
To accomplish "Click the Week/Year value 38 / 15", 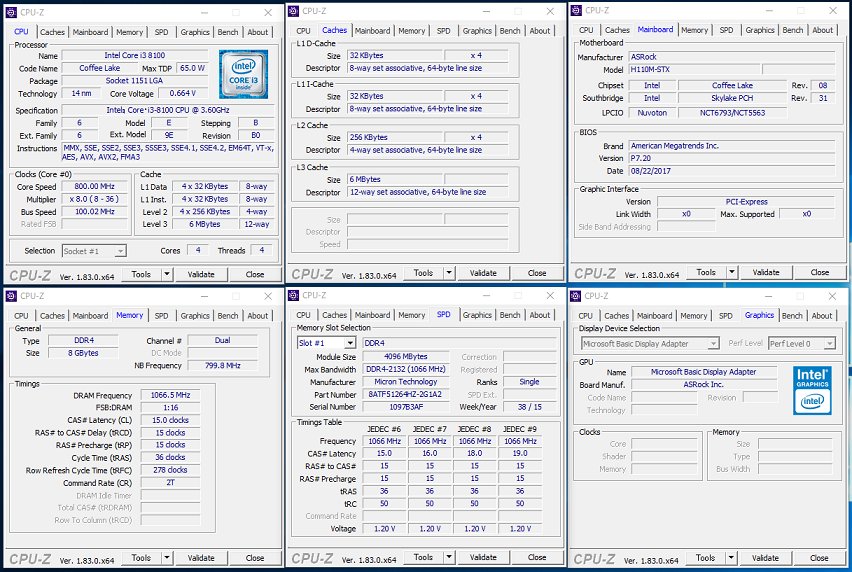I will [x=529, y=407].
